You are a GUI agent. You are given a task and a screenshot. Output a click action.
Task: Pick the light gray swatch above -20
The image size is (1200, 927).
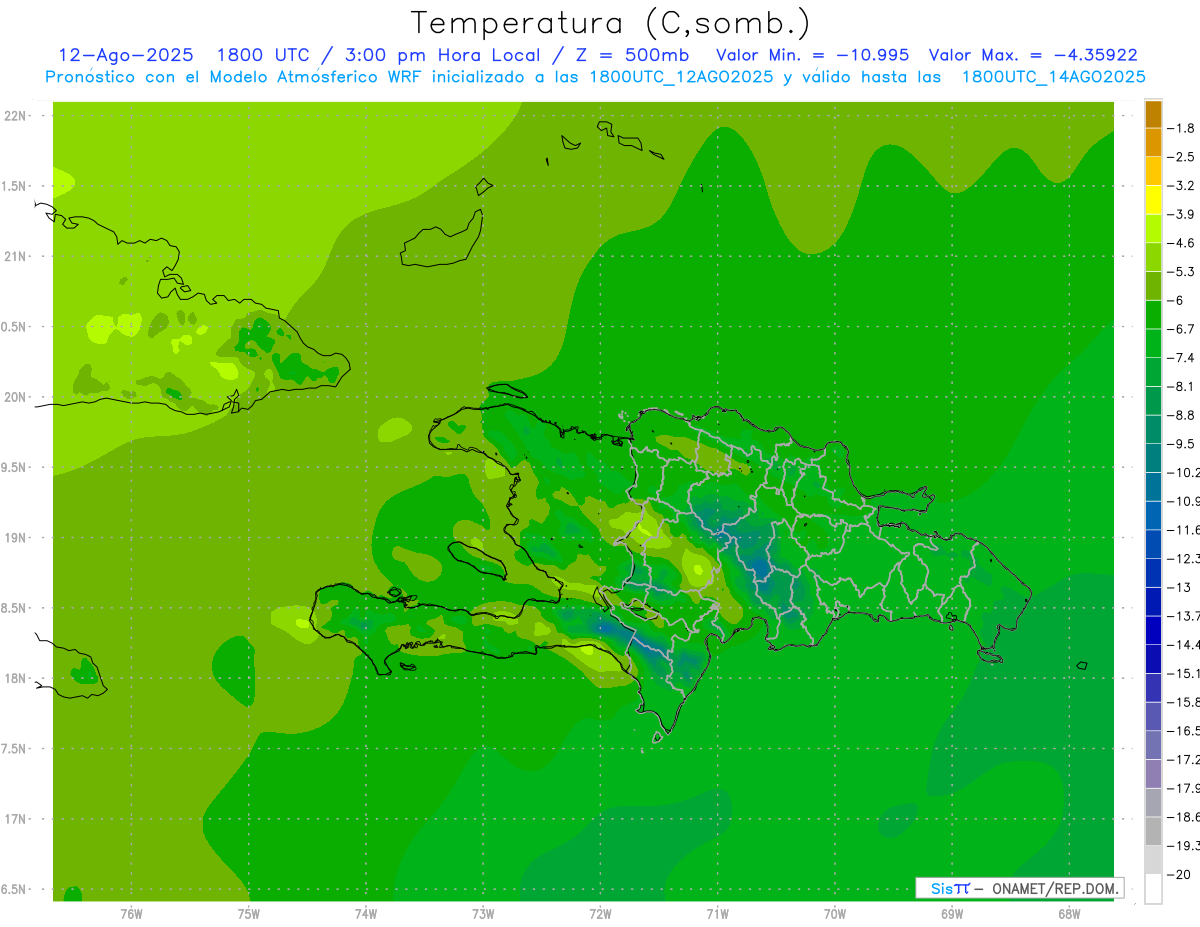pyautogui.click(x=1153, y=859)
